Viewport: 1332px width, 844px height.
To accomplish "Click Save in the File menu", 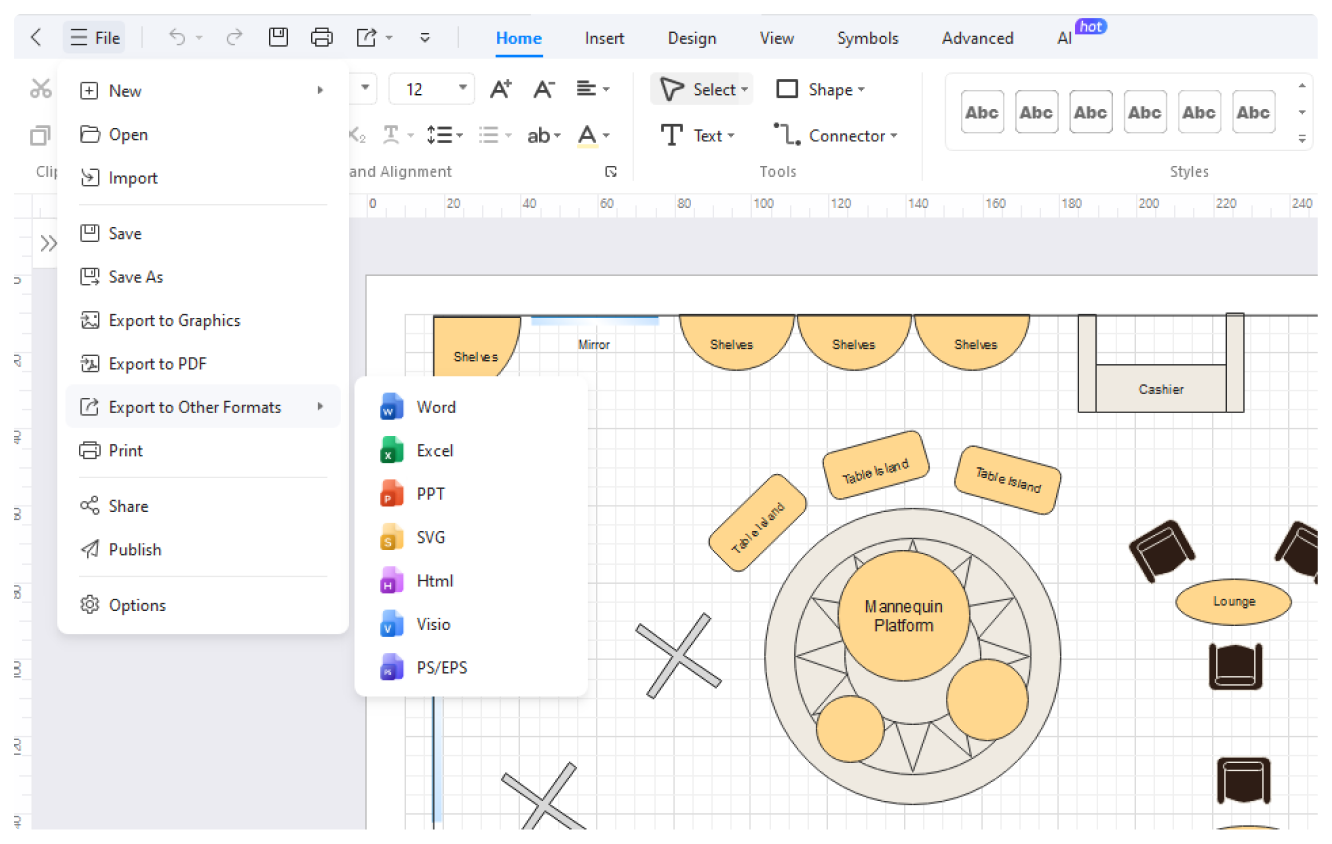I will pyautogui.click(x=203, y=233).
